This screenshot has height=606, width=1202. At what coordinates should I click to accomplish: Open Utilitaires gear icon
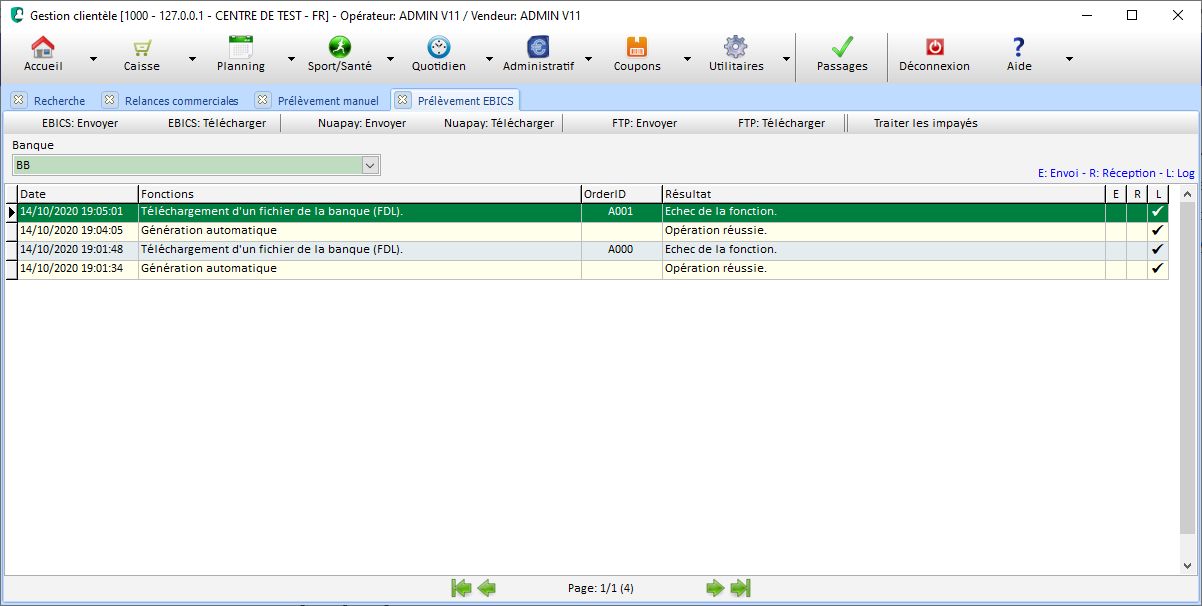point(736,47)
